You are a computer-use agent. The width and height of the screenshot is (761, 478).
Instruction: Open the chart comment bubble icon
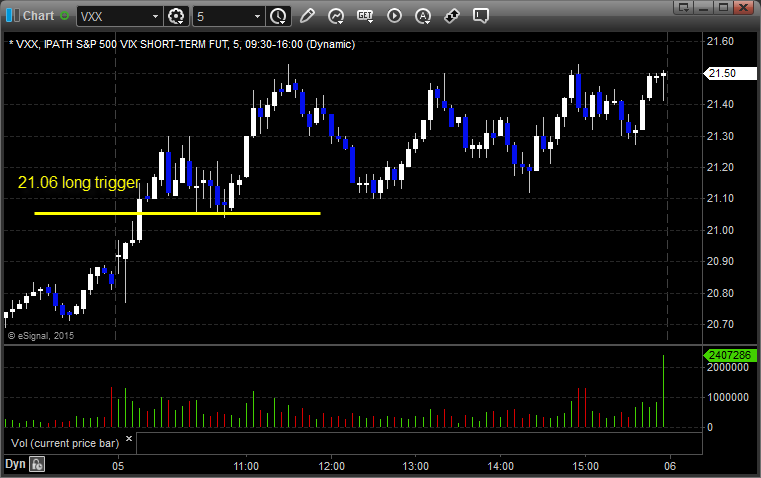click(481, 16)
